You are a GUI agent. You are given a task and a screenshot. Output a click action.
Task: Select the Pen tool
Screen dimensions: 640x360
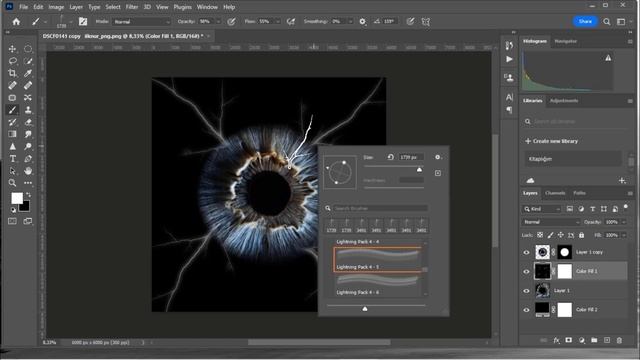pos(28,159)
